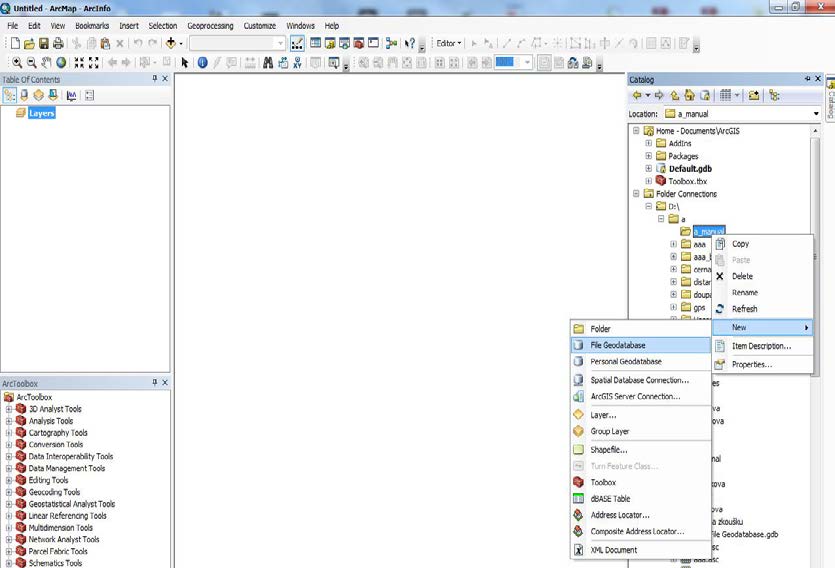Click Properties... in the context menu
Screen dimensions: 835x568
763,365
